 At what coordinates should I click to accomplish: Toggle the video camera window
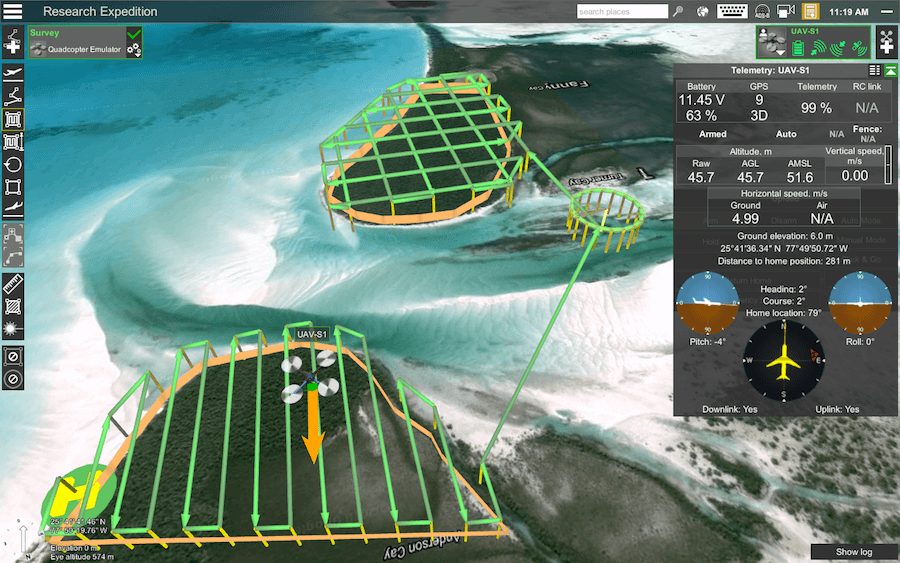[x=786, y=12]
